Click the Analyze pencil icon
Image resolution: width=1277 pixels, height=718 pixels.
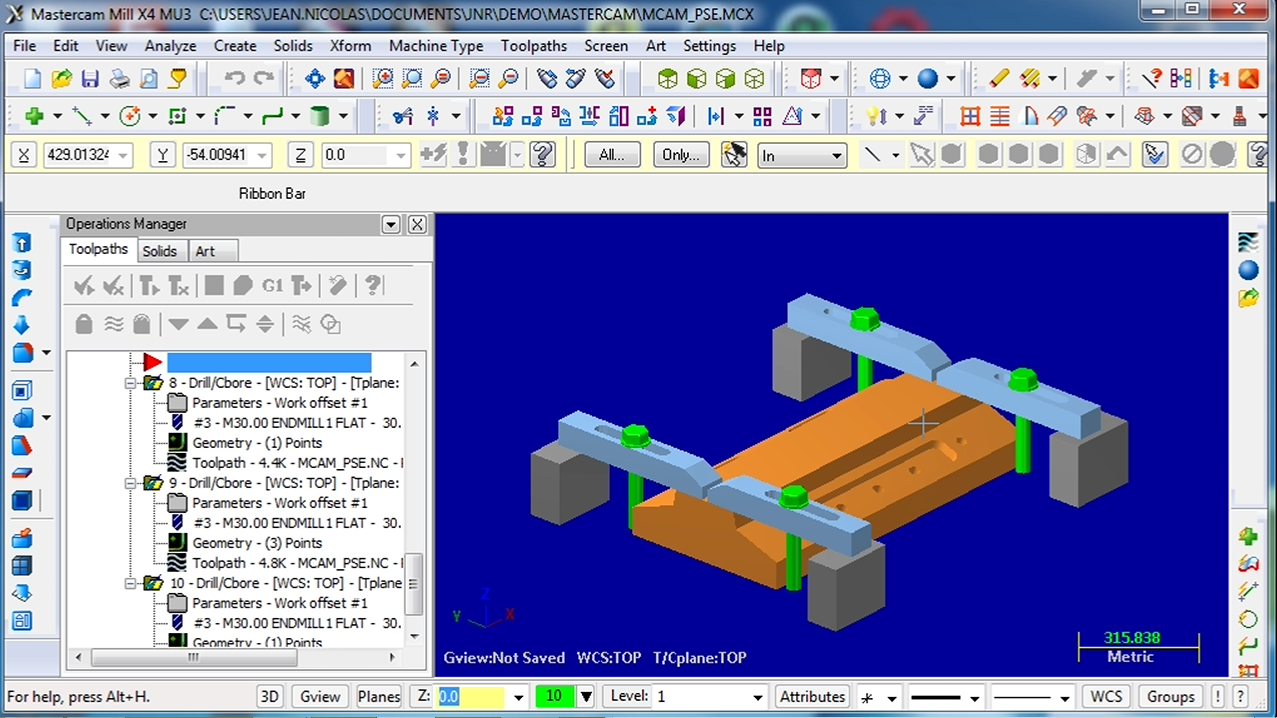[x=998, y=78]
